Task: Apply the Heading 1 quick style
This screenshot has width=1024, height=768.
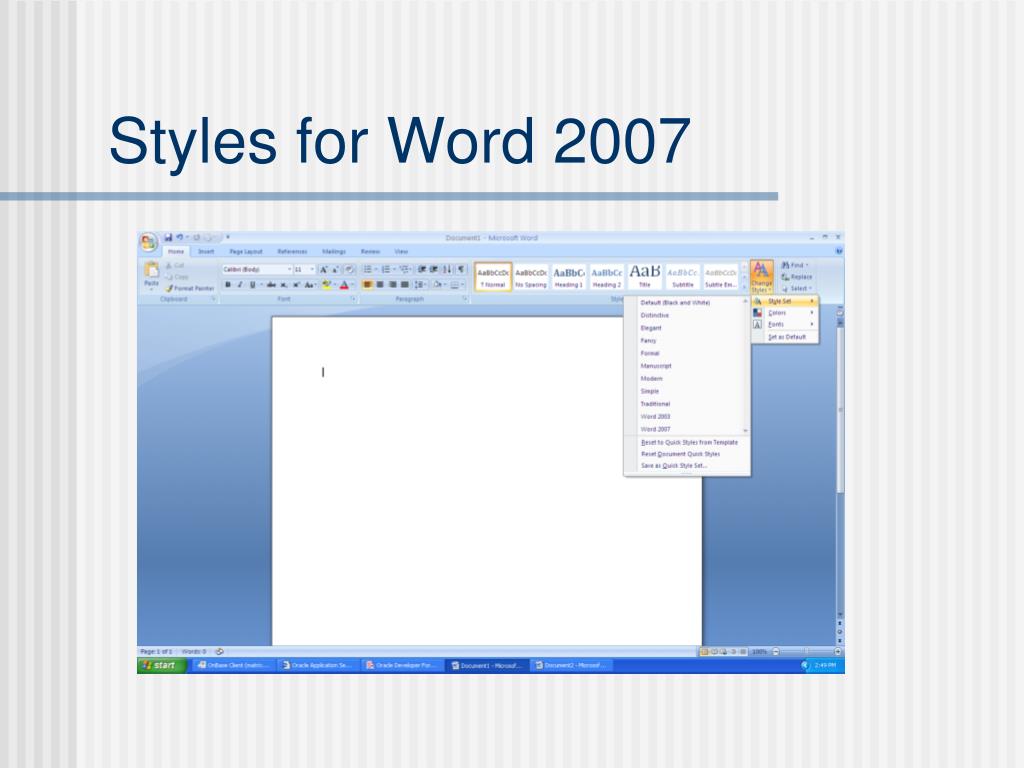Action: [569, 277]
